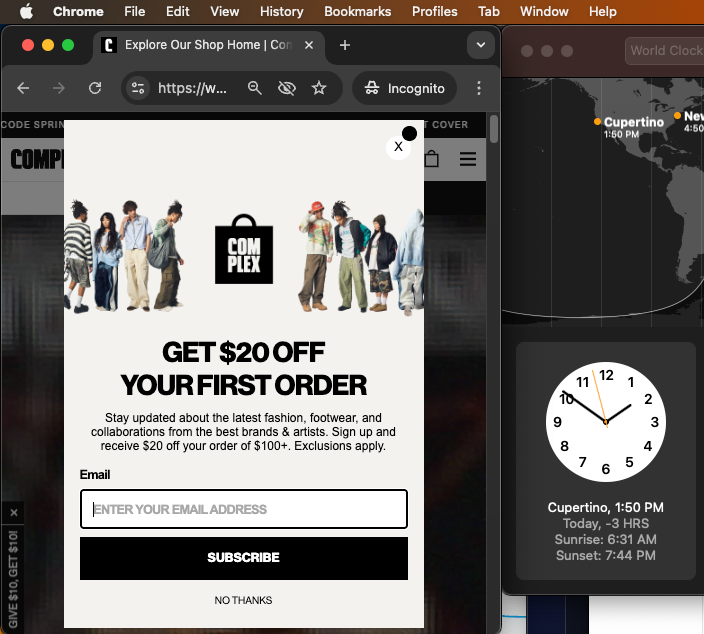Click the Incognito profile button

(405, 88)
